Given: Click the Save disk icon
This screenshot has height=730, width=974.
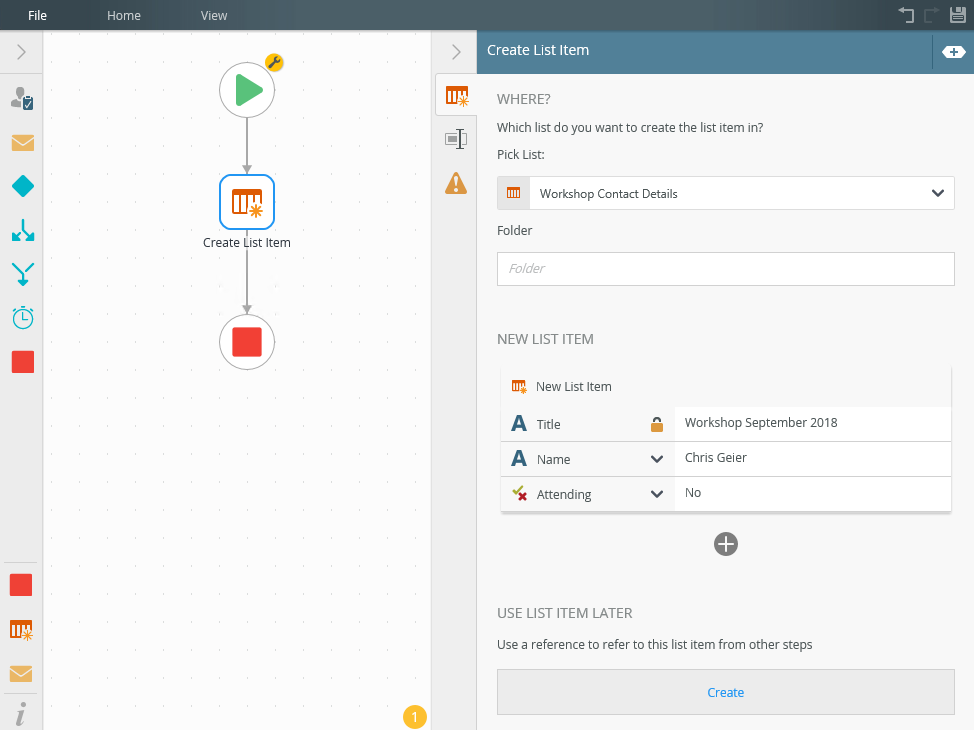Looking at the screenshot, I should click(x=957, y=15).
